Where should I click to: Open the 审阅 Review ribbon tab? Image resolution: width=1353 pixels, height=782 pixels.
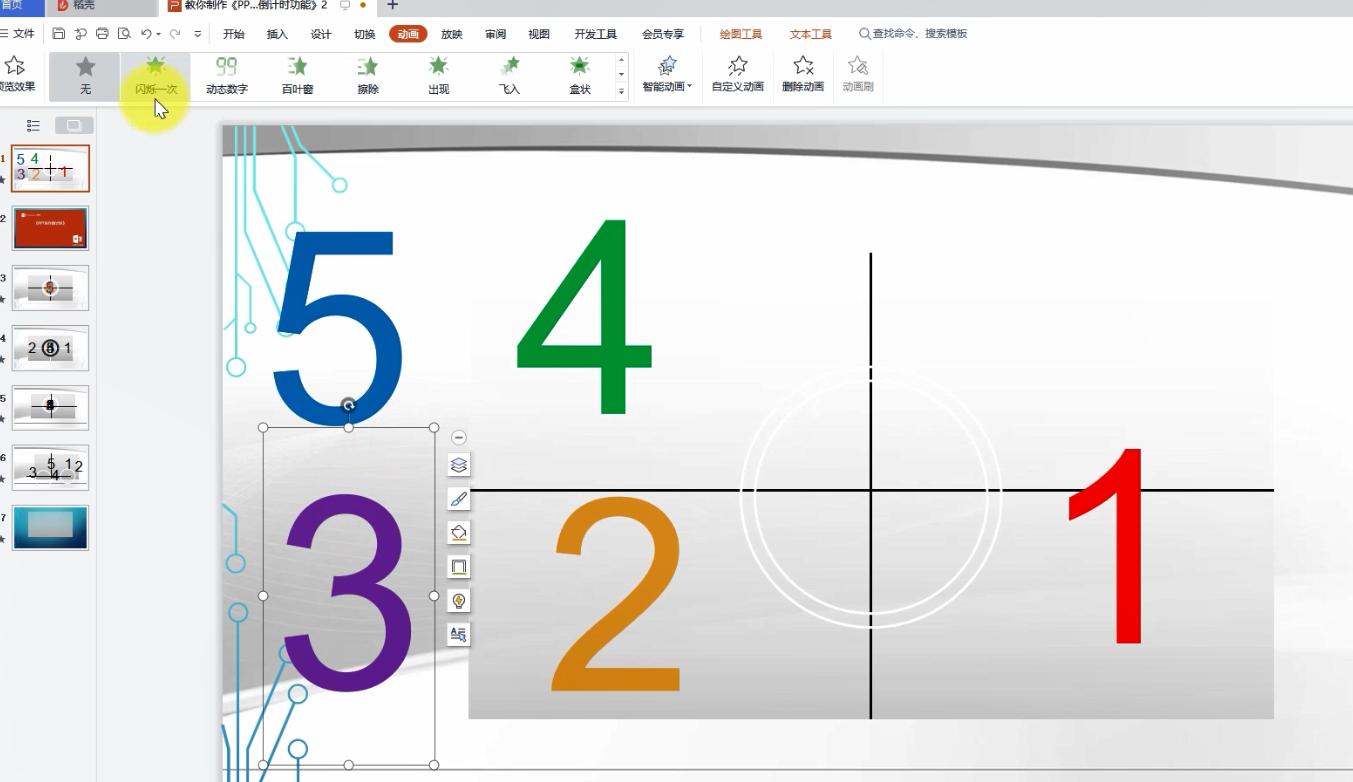(496, 34)
